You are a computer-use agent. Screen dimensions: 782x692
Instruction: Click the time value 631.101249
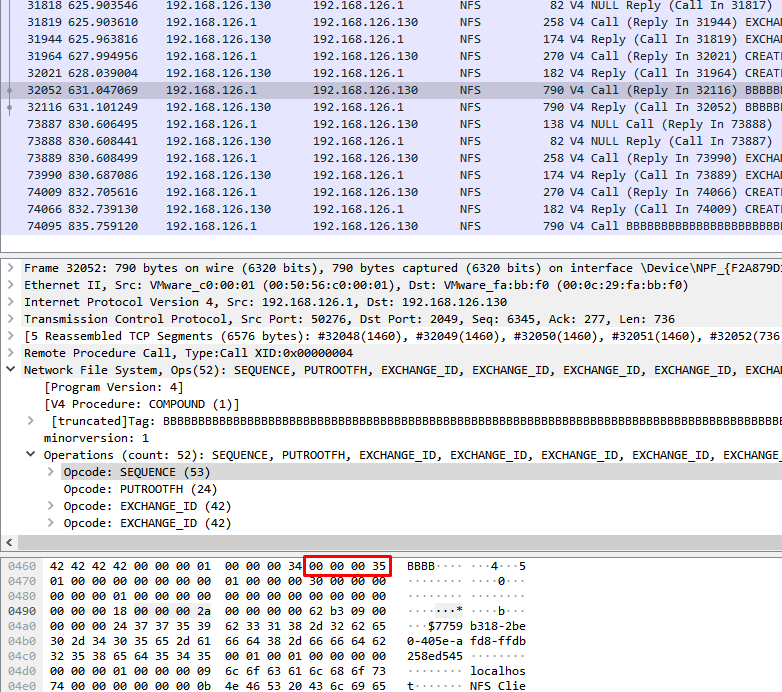103,107
